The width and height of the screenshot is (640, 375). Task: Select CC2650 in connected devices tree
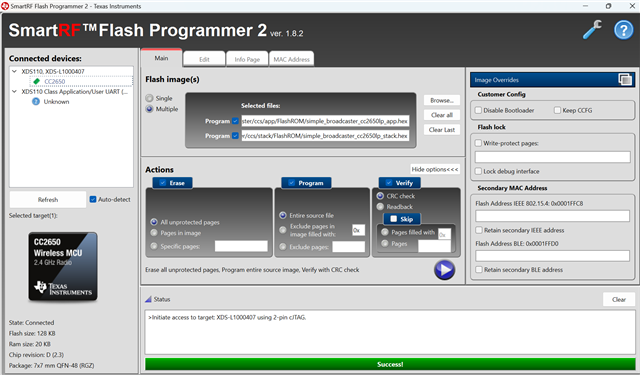pyautogui.click(x=55, y=81)
